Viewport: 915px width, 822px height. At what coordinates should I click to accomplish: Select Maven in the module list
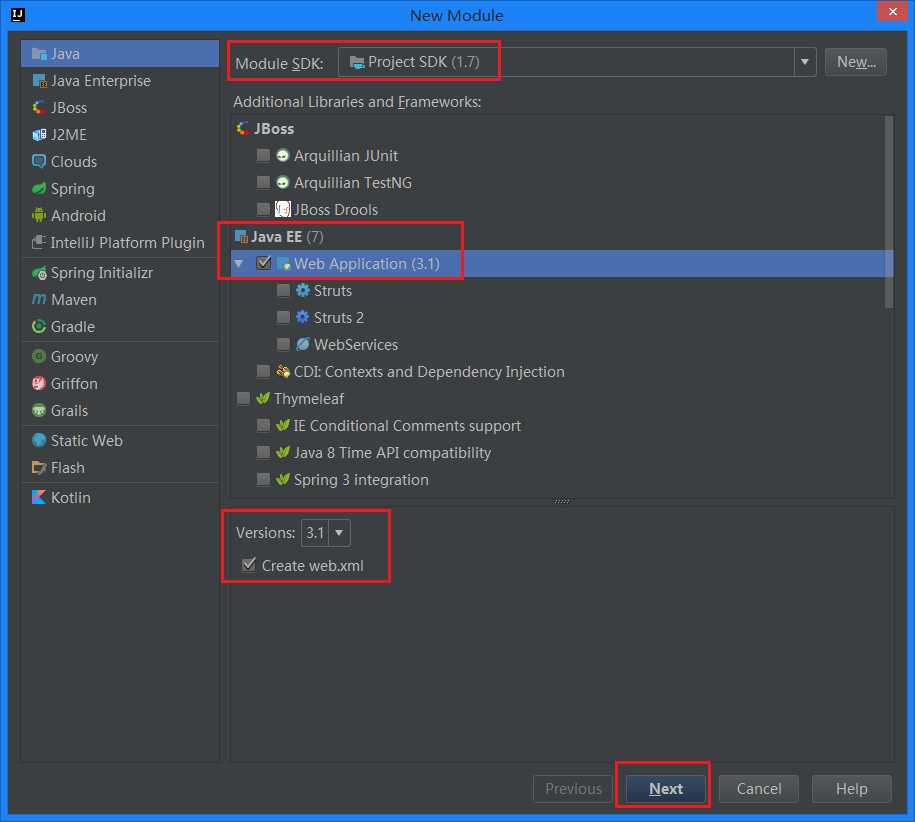tap(120, 300)
